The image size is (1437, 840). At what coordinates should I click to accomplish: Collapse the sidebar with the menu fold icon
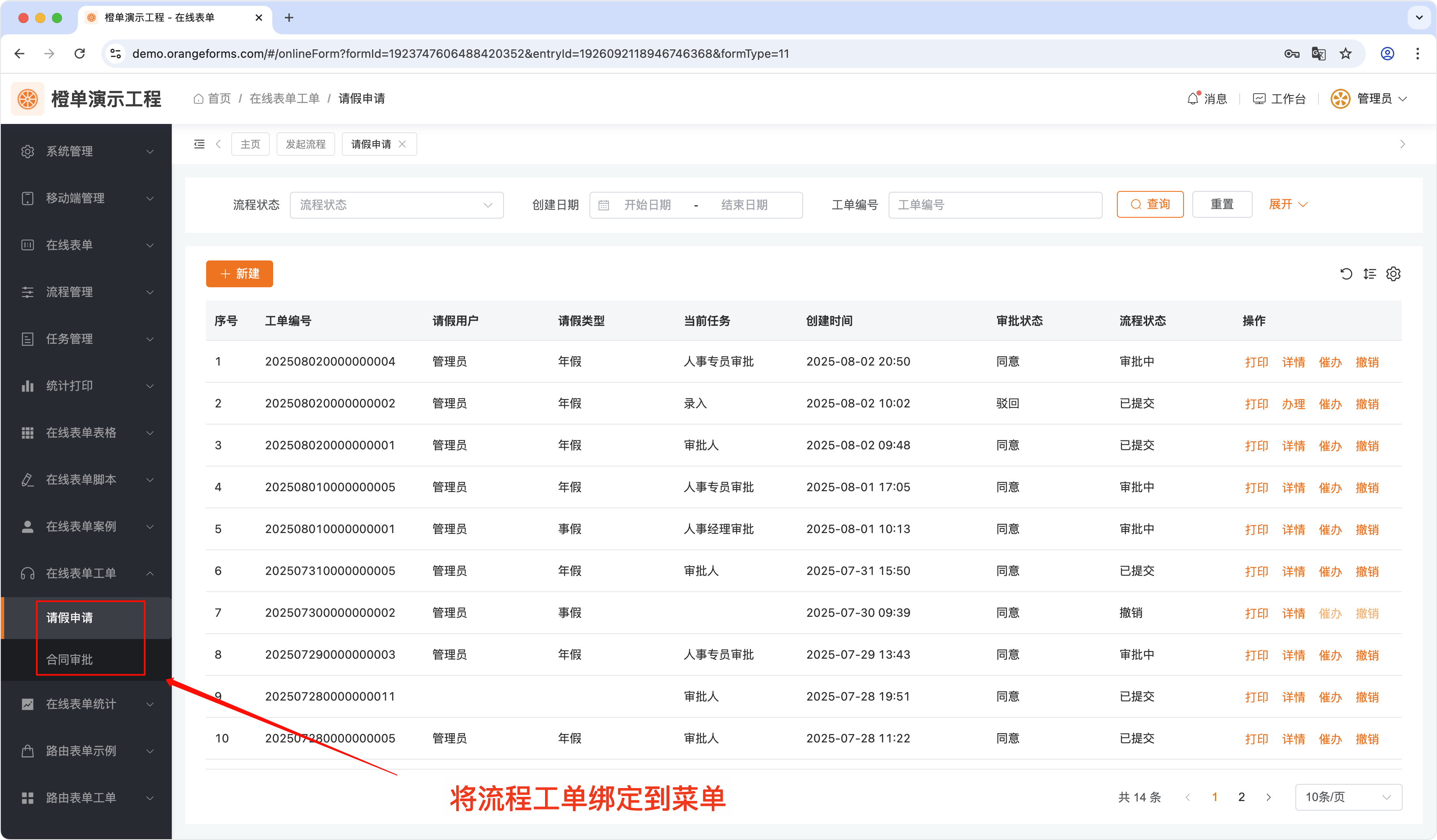[x=199, y=144]
